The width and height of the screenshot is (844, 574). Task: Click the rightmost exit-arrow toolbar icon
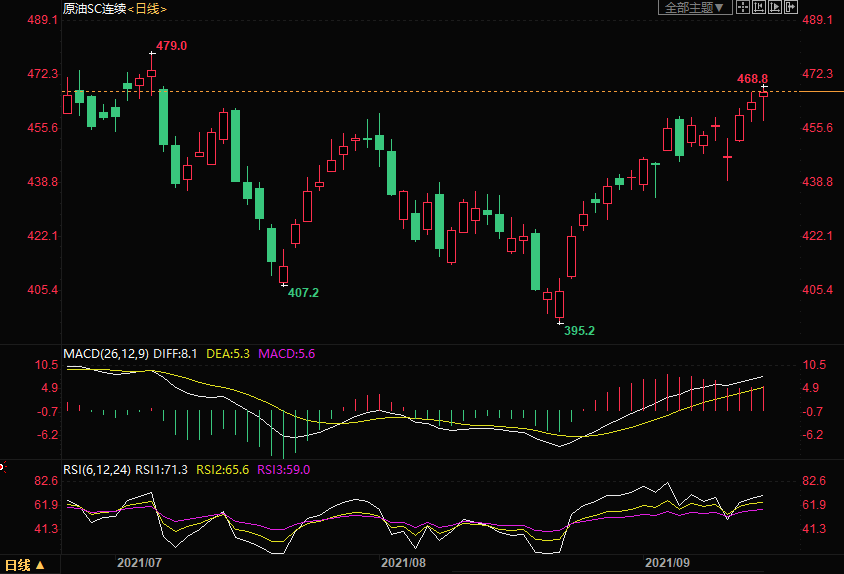pyautogui.click(x=790, y=8)
